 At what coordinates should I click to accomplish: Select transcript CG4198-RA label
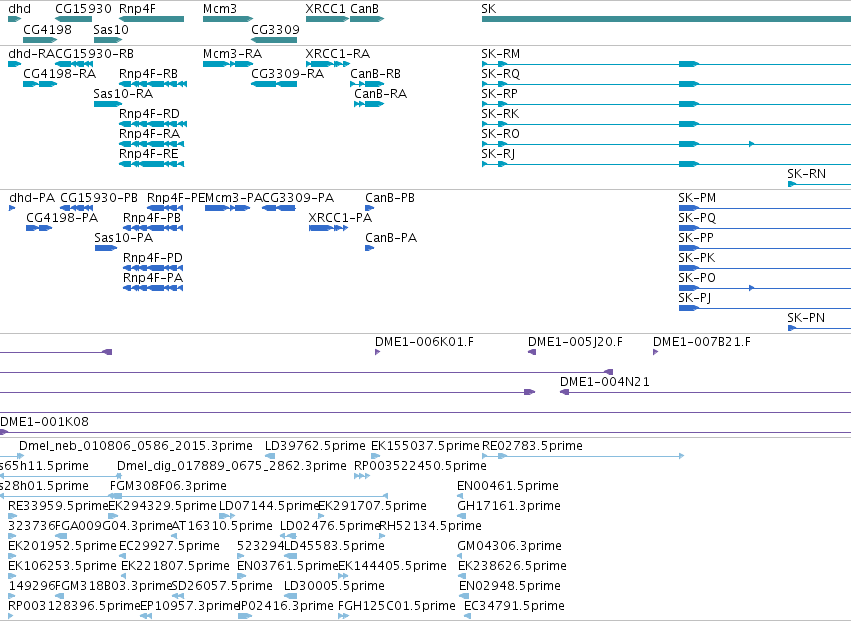(x=60, y=74)
